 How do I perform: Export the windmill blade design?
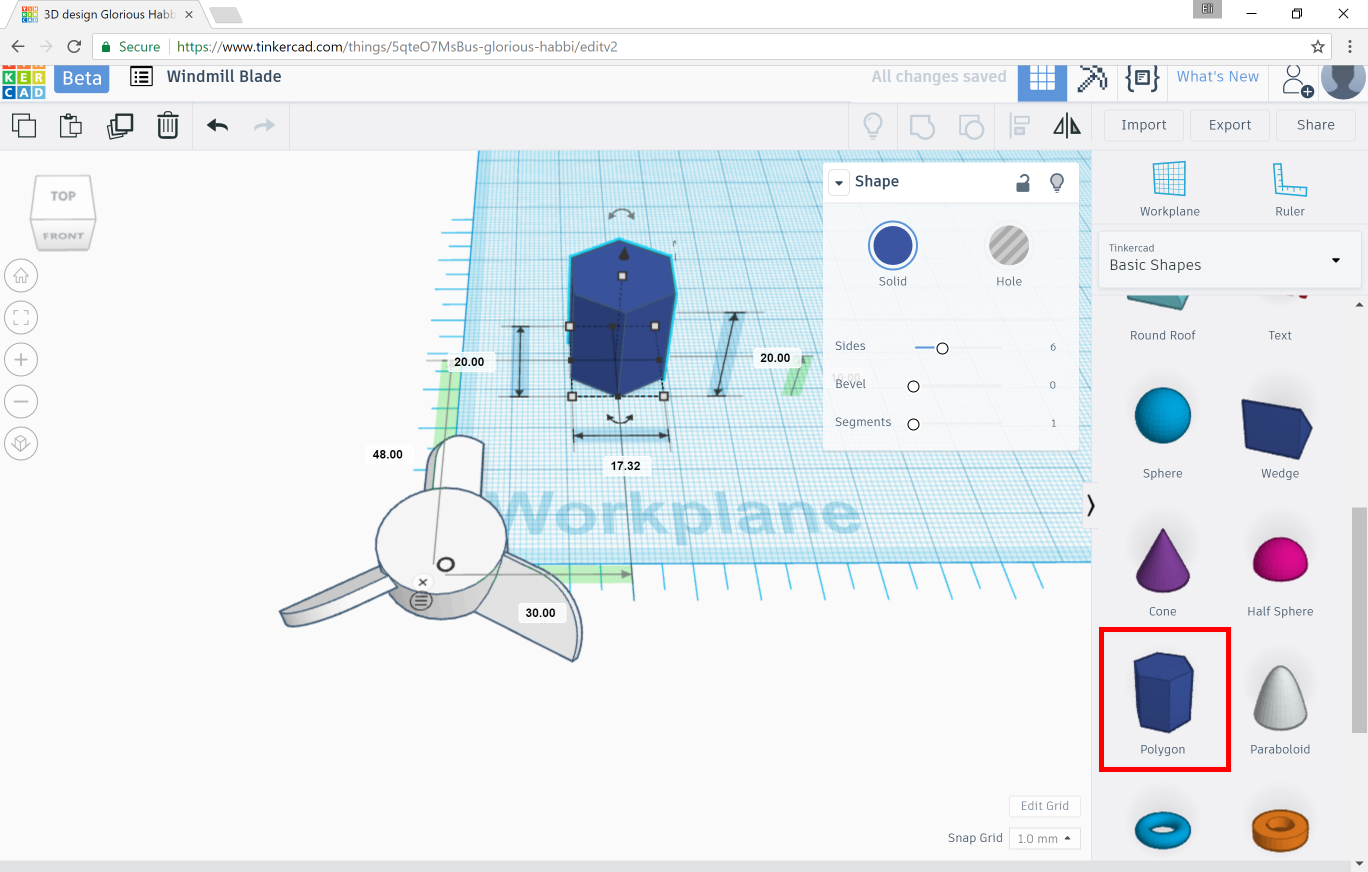coord(1229,125)
